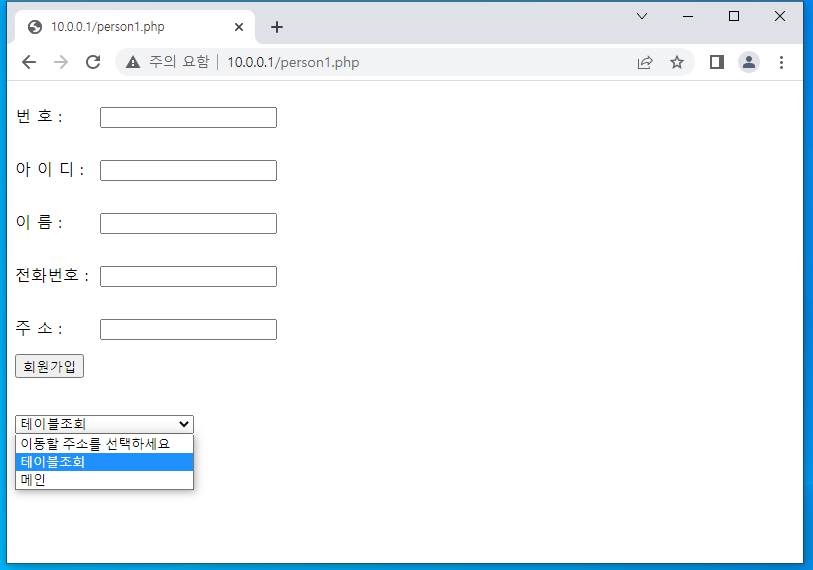Close the 10.0.0.1/person1.php tab
Viewport: 813px width, 570px height.
(239, 27)
